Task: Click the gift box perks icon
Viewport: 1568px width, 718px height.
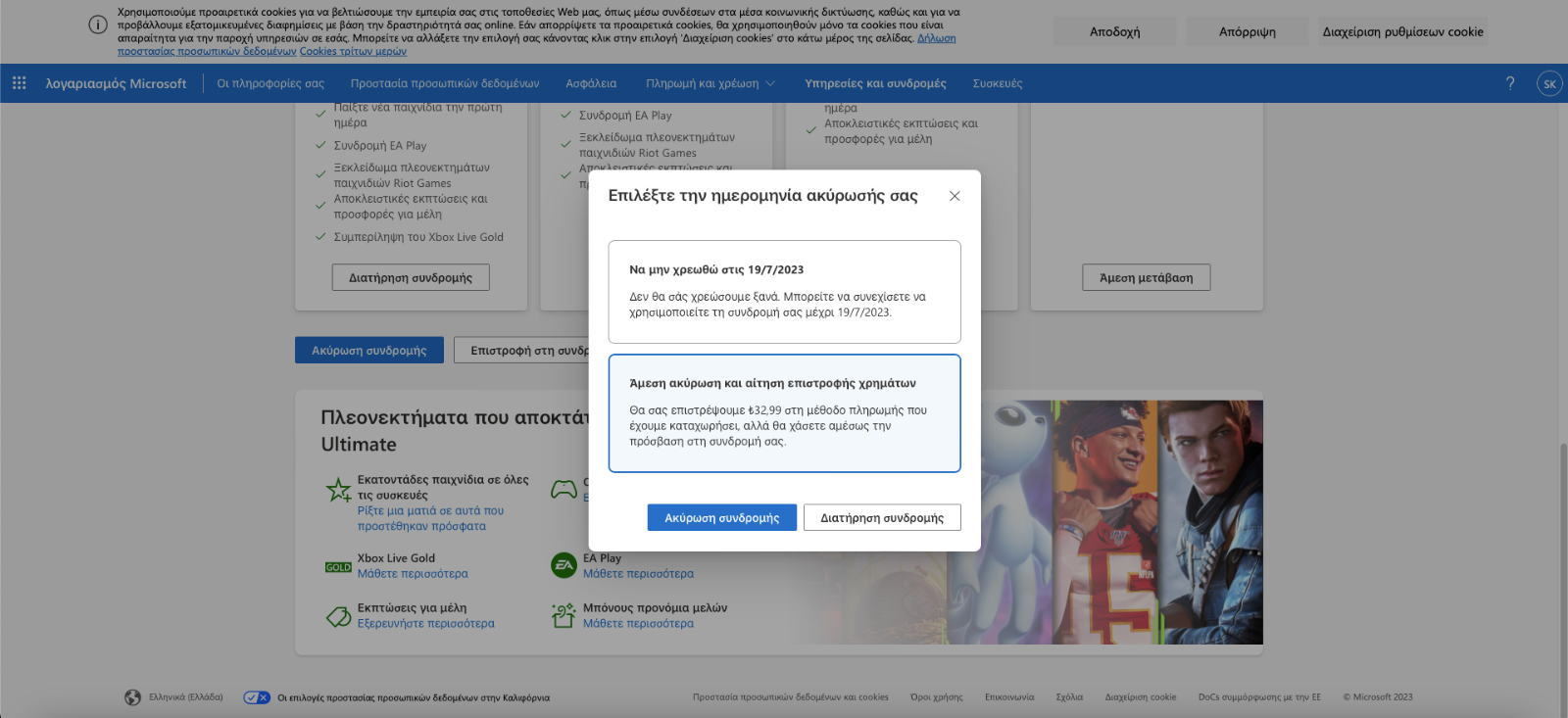Action: coord(563,615)
